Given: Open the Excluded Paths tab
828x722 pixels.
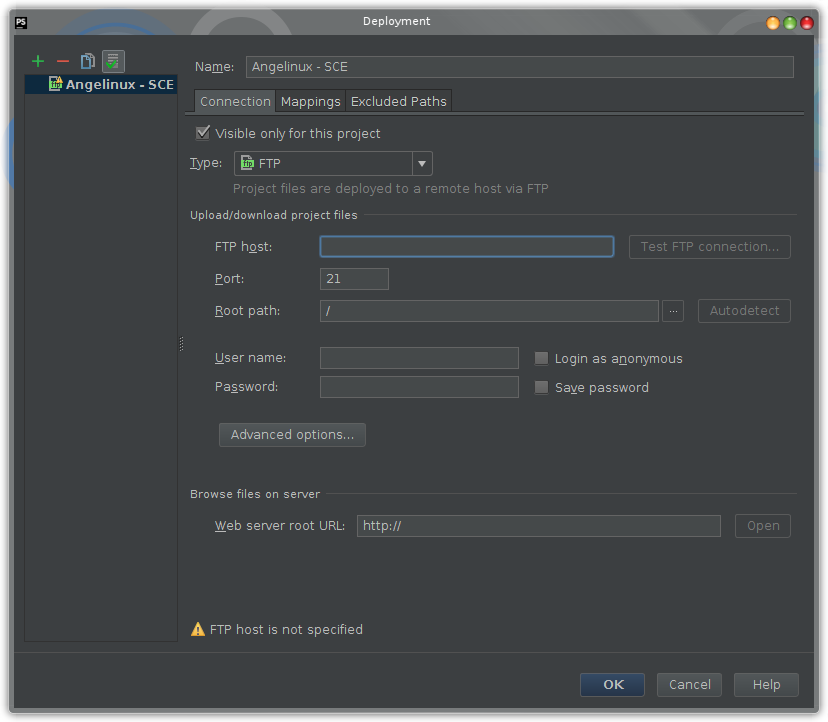Looking at the screenshot, I should point(399,101).
